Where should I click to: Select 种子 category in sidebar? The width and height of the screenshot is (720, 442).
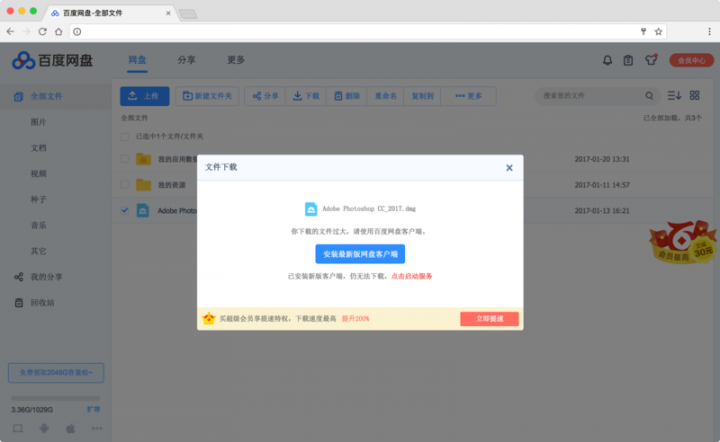tap(39, 199)
